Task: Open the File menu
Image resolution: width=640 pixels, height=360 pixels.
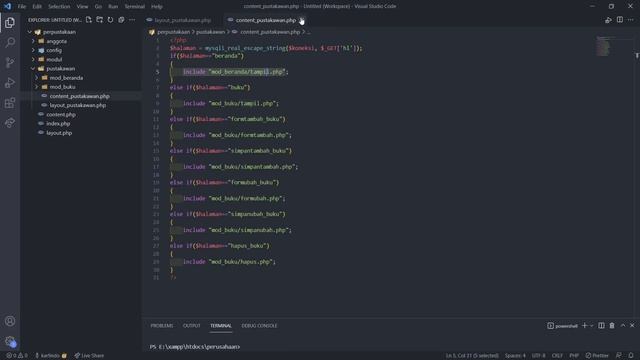Action: [22, 7]
